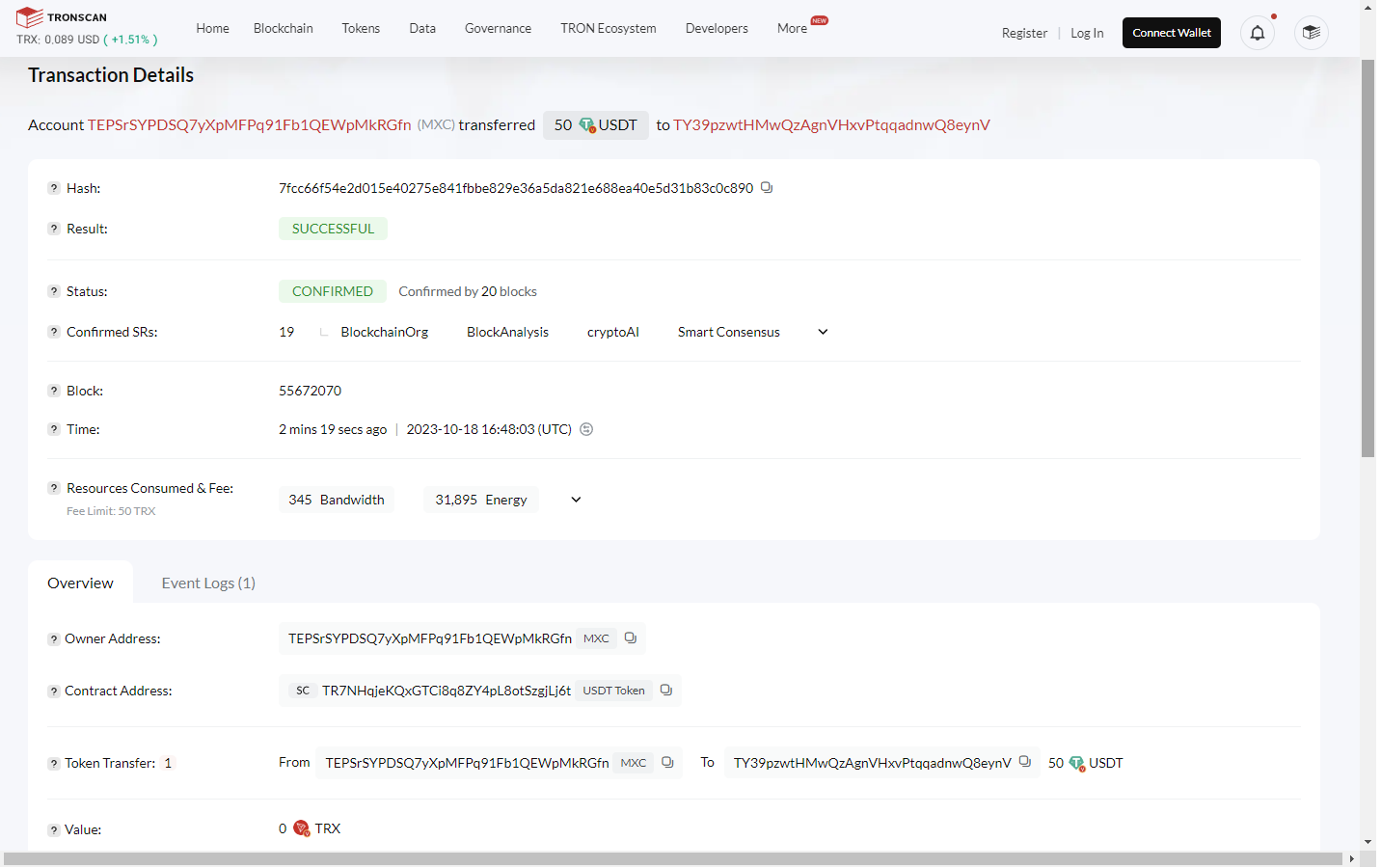Copy the transaction hash
Viewport: 1381px width, 868px height.
[767, 188]
